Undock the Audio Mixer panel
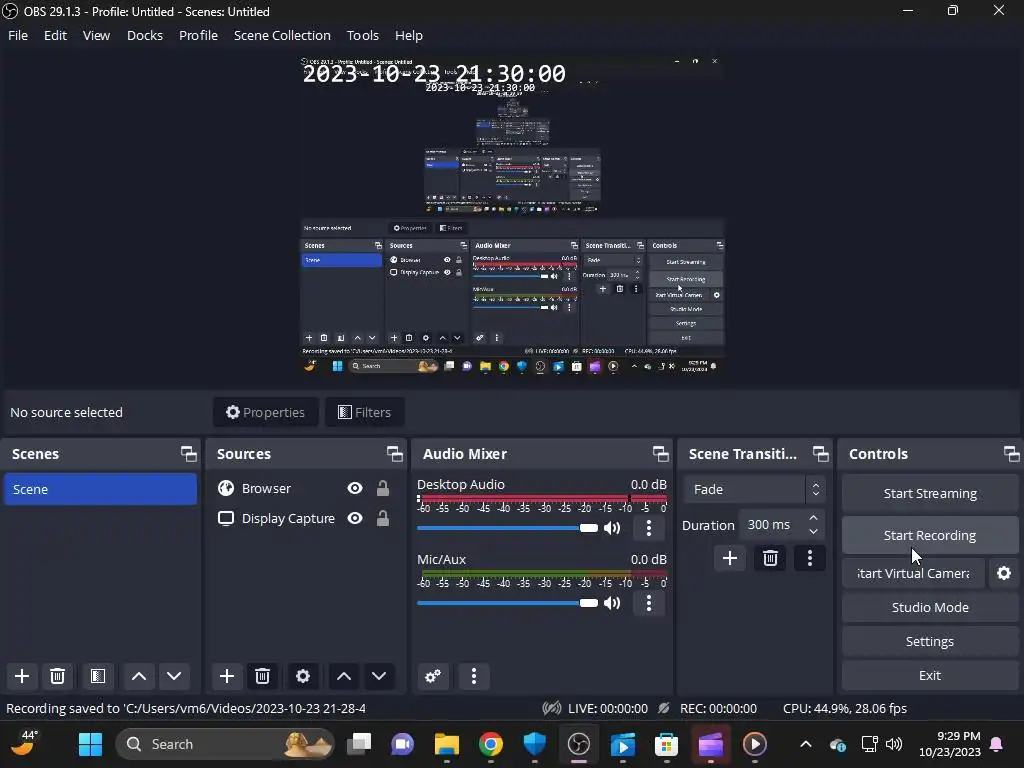Viewport: 1024px width, 768px height. pyautogui.click(x=660, y=453)
